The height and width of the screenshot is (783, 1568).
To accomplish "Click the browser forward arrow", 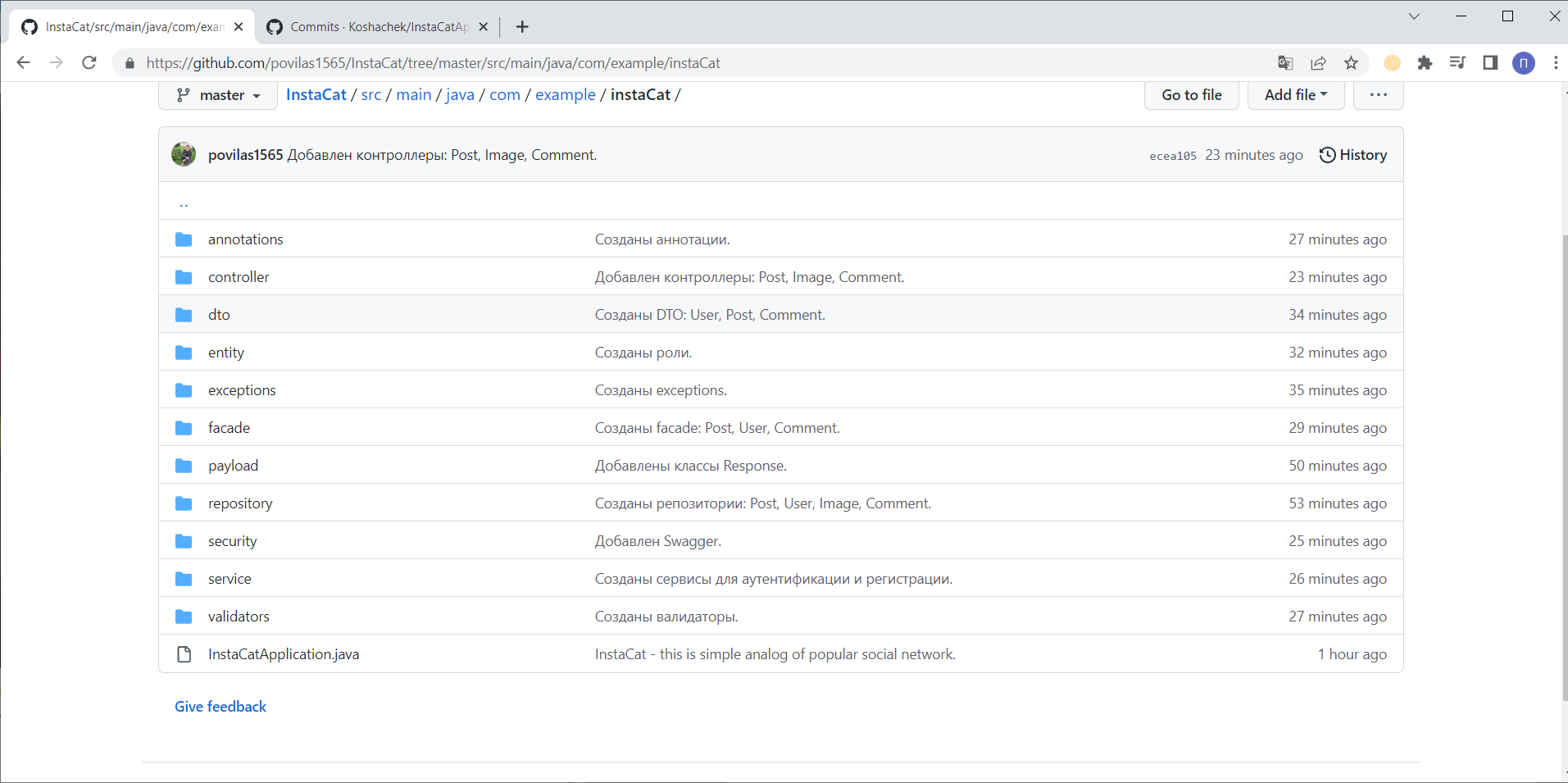I will coord(56,63).
